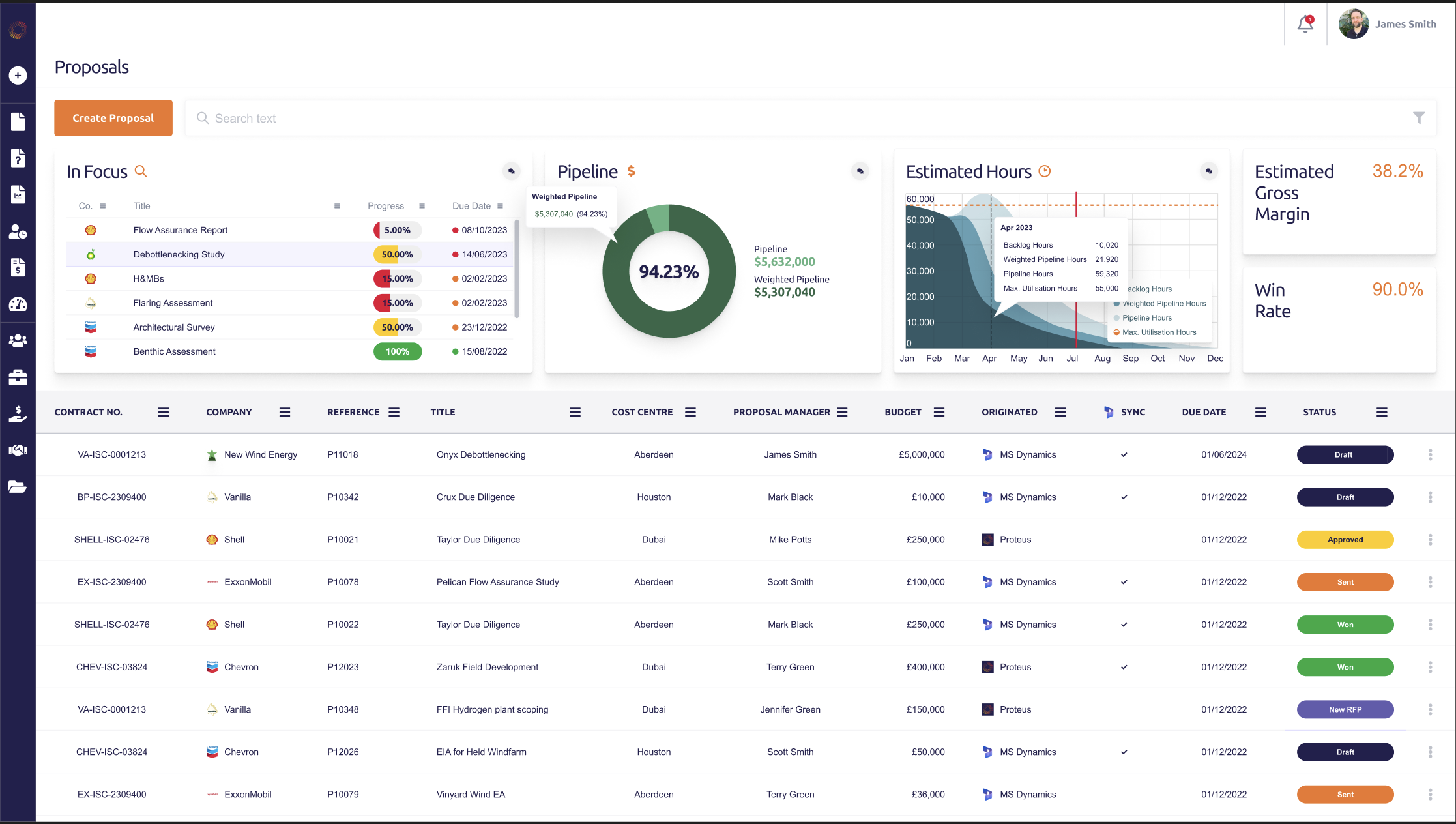Viewport: 1456px width, 824px height.
Task: Toggle Max. Utilisation Hours legend item
Action: click(1155, 332)
